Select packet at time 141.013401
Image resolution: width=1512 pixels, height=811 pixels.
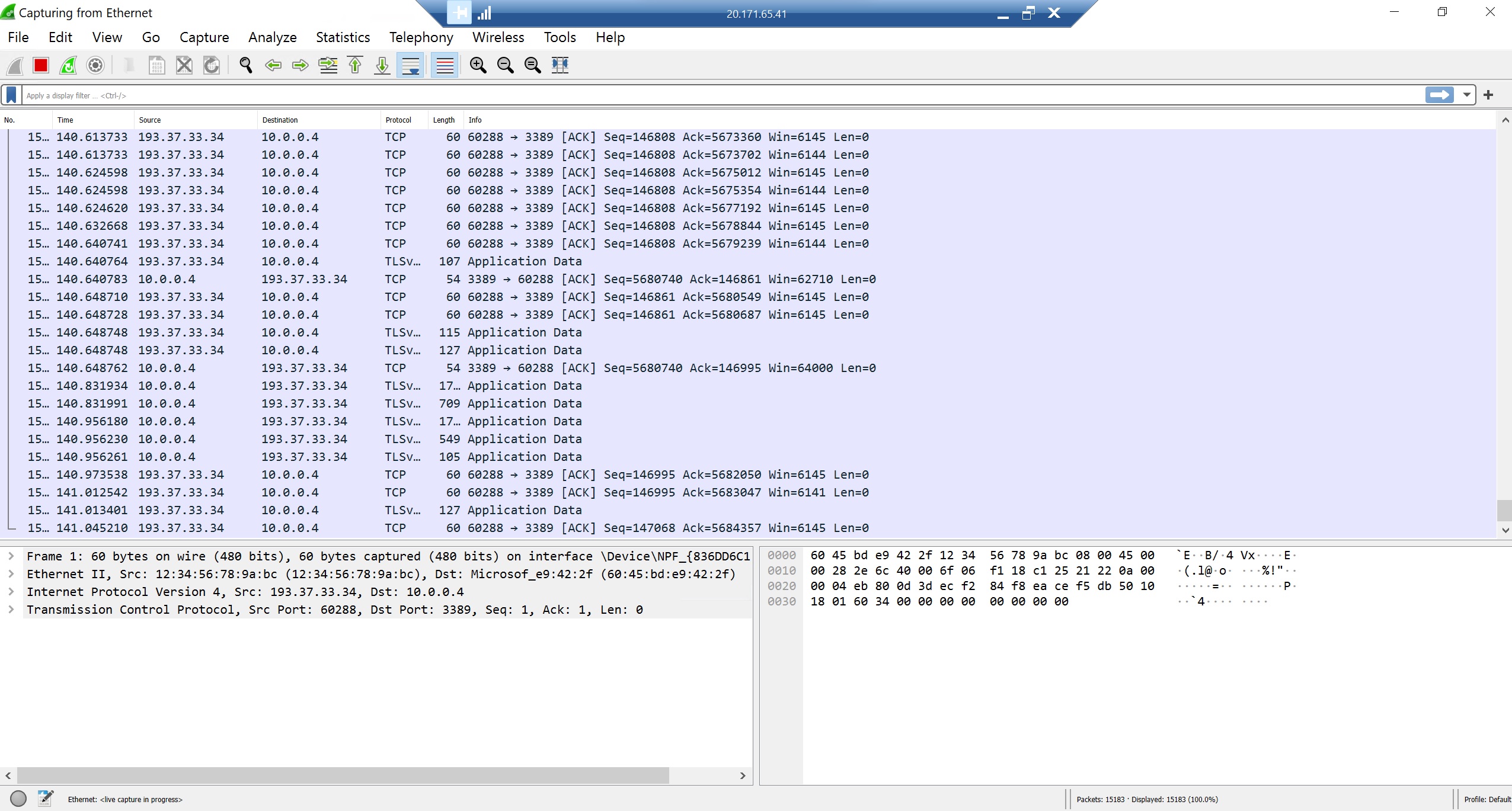pos(749,510)
